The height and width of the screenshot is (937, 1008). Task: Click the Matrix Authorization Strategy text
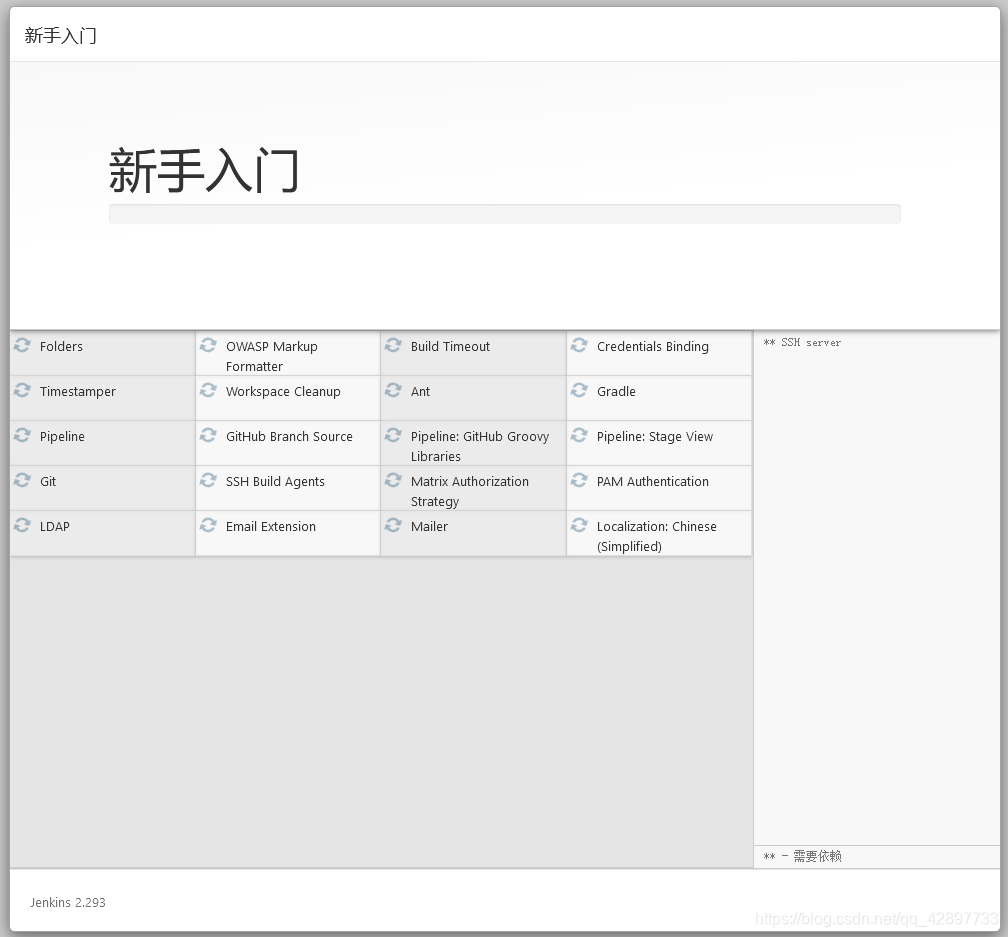coord(469,491)
